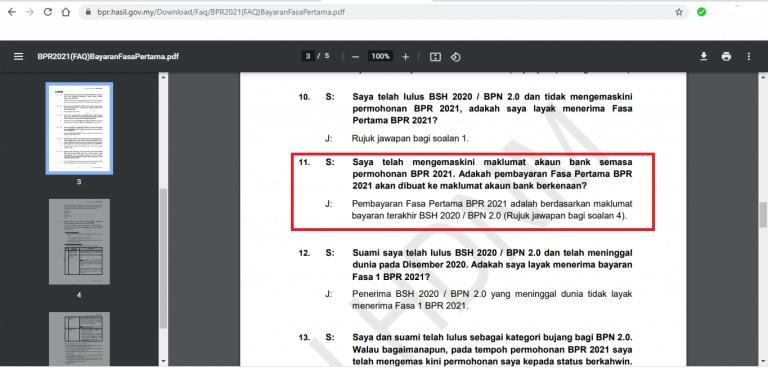Image resolution: width=768 pixels, height=369 pixels.
Task: Go forward in browser history
Action: tap(30, 12)
